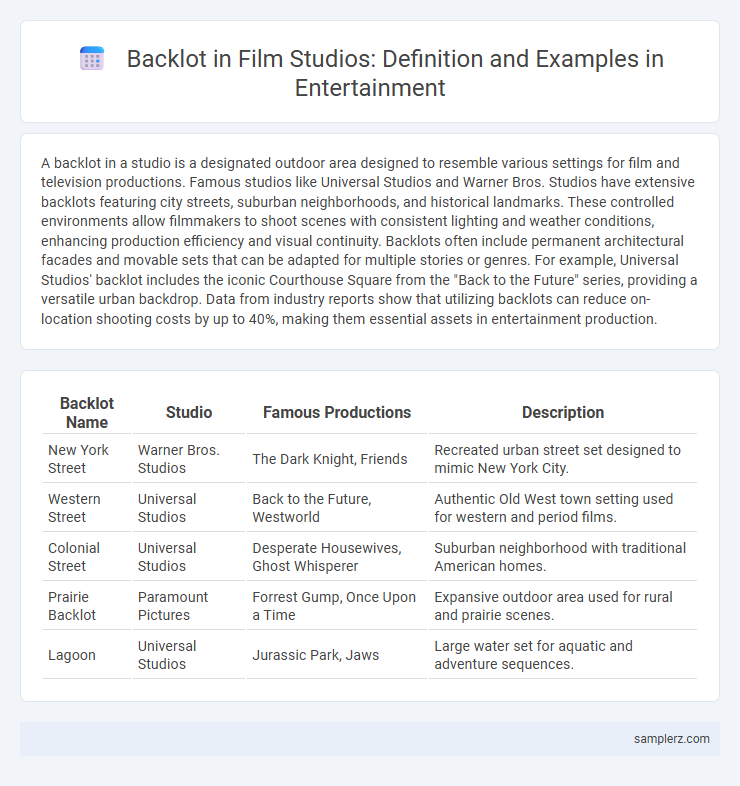
Task: Click the 'Warner Bros. Studios' cell
Action: pyautogui.click(x=189, y=459)
